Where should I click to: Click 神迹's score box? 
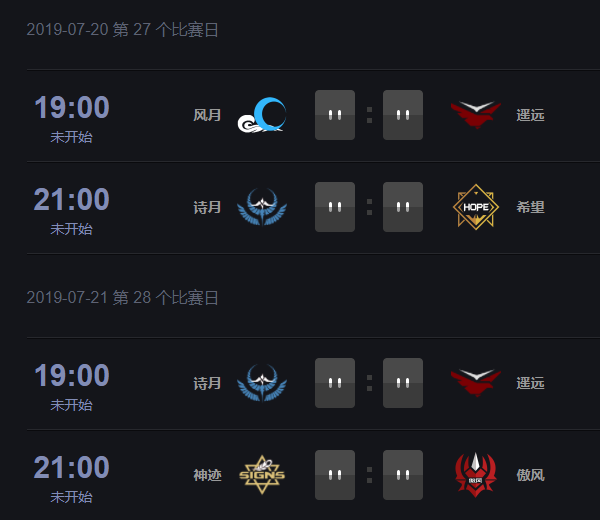coord(335,475)
